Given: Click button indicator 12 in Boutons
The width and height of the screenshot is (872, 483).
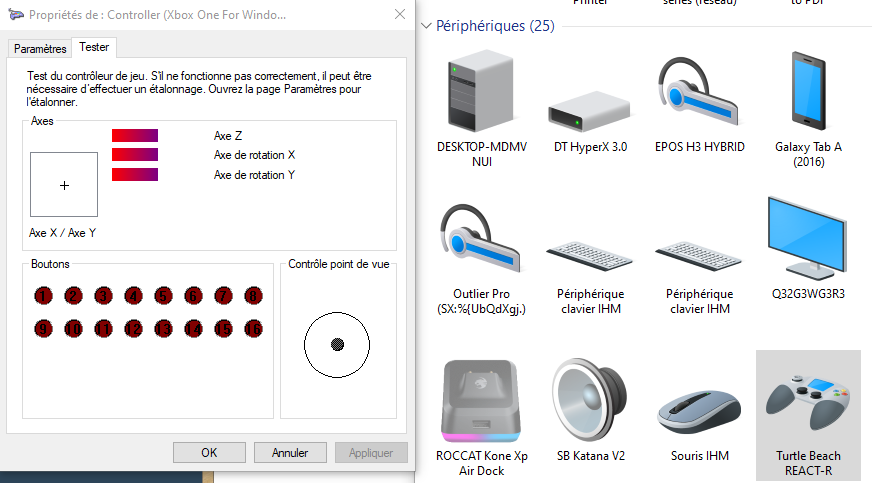Looking at the screenshot, I should (133, 328).
